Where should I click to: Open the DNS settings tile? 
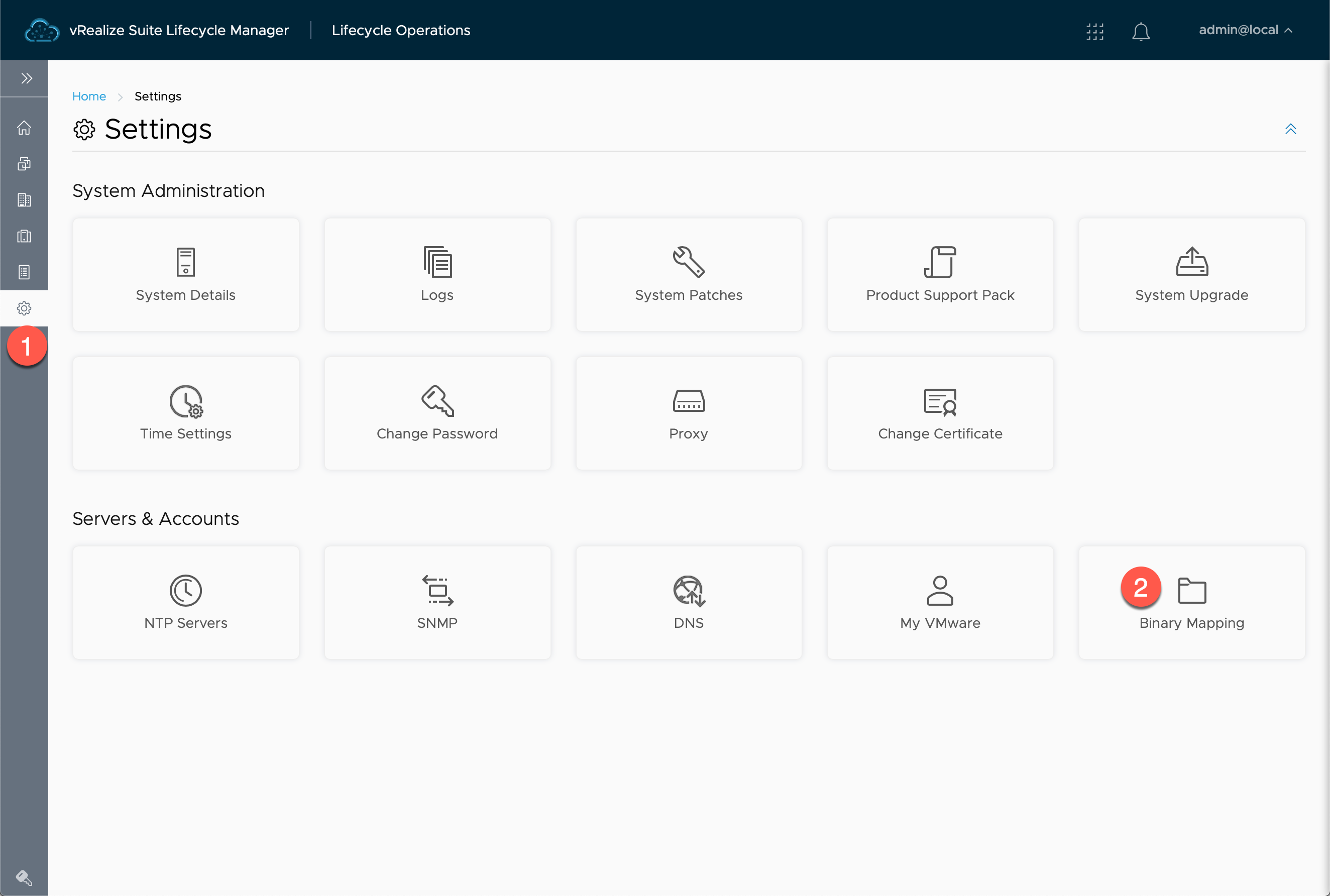[689, 602]
